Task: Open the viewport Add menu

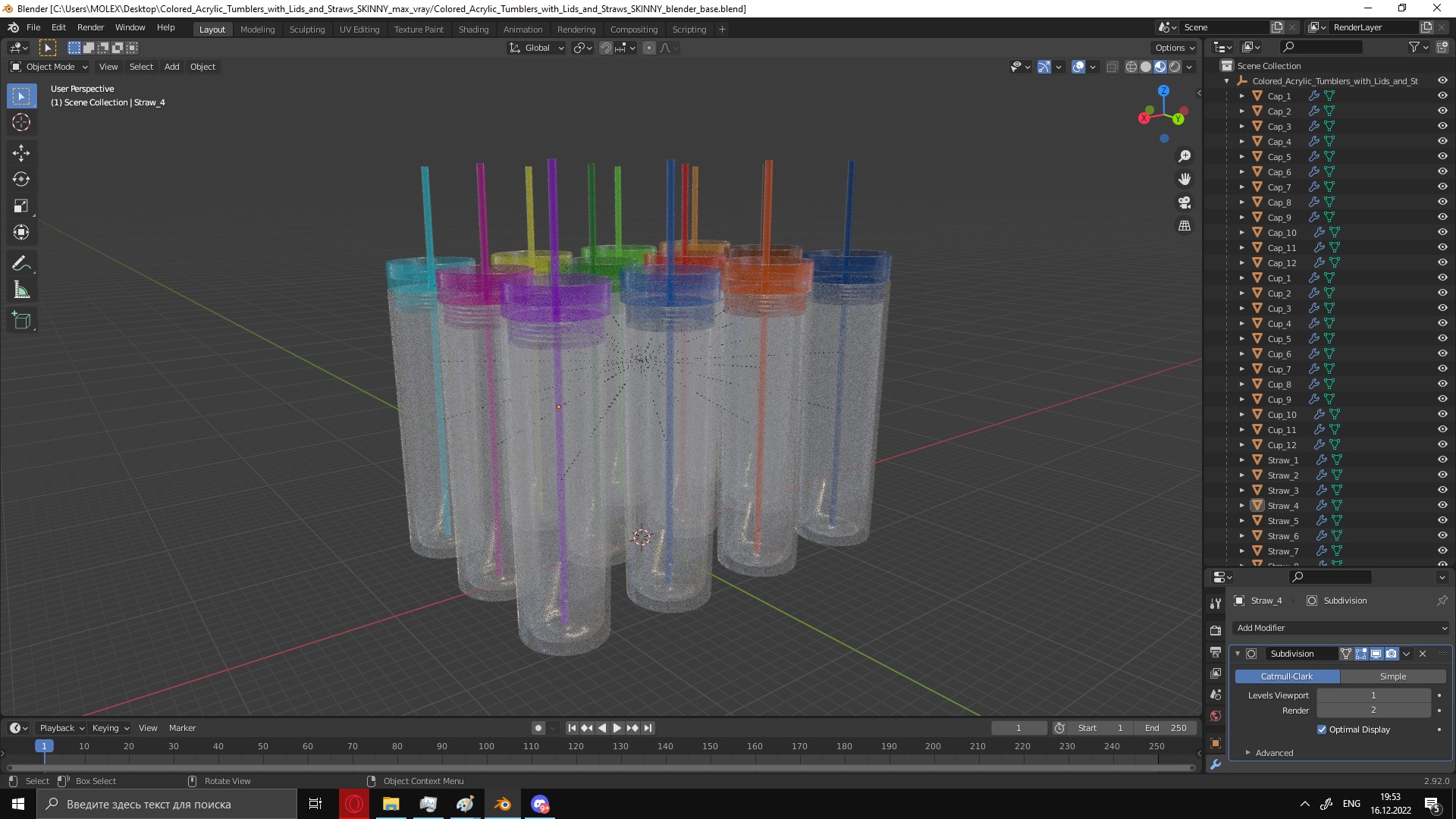Action: pos(172,67)
